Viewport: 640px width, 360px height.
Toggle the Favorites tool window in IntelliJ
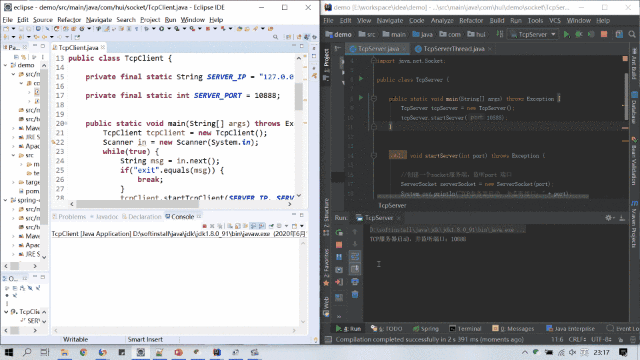tap(326, 267)
